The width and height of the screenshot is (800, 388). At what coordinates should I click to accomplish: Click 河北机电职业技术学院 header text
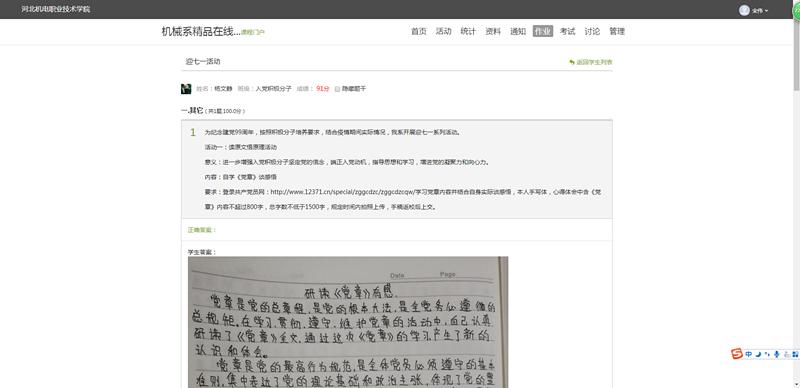pos(56,9)
